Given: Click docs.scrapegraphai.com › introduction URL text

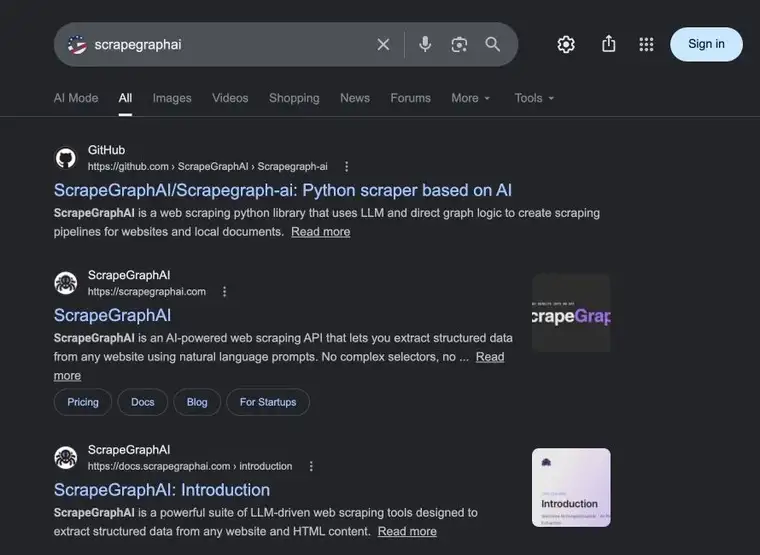Looking at the screenshot, I should tap(190, 466).
